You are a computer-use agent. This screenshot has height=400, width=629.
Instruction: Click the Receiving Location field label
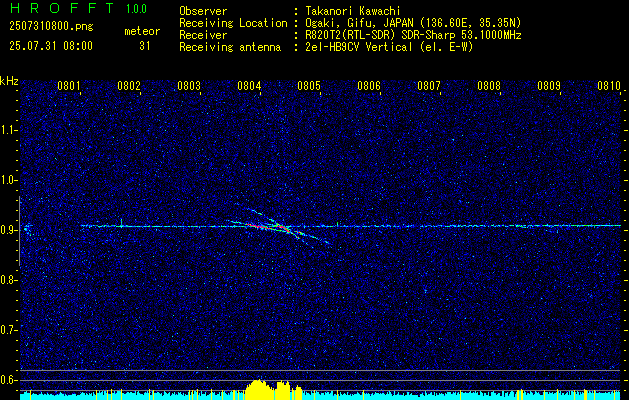pyautogui.click(x=233, y=23)
